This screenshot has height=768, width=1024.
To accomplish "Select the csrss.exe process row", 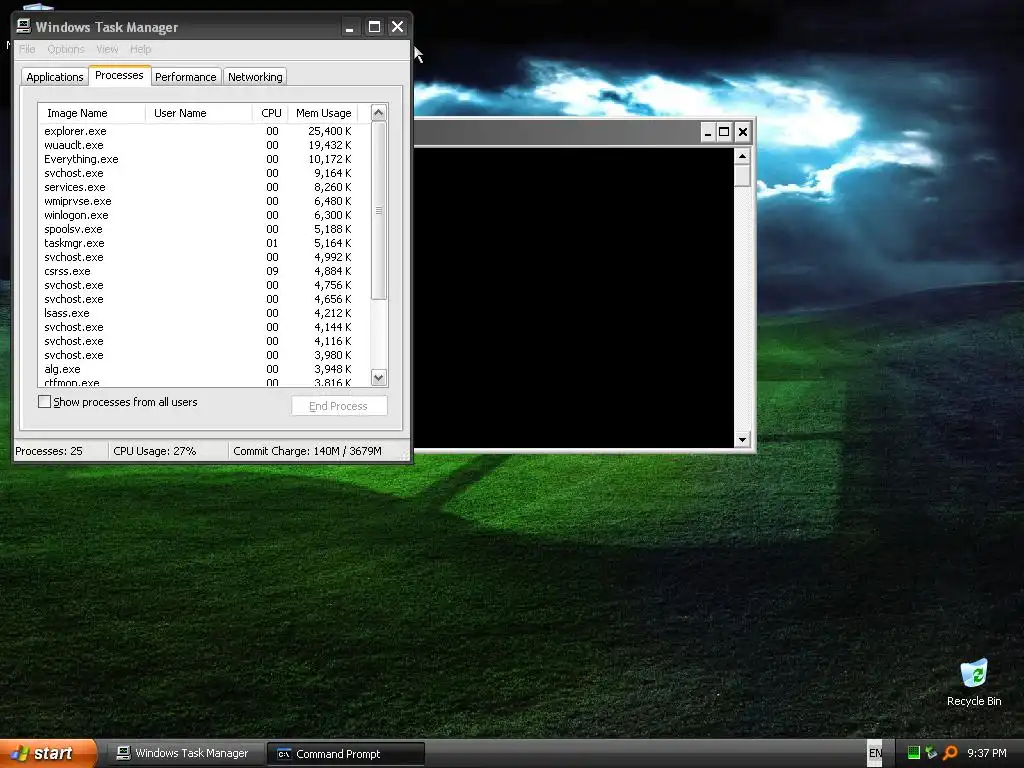I will (204, 271).
